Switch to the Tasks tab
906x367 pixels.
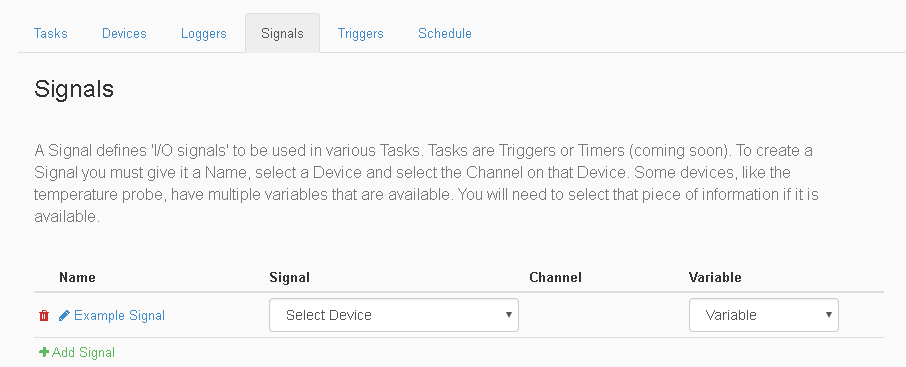click(x=50, y=34)
